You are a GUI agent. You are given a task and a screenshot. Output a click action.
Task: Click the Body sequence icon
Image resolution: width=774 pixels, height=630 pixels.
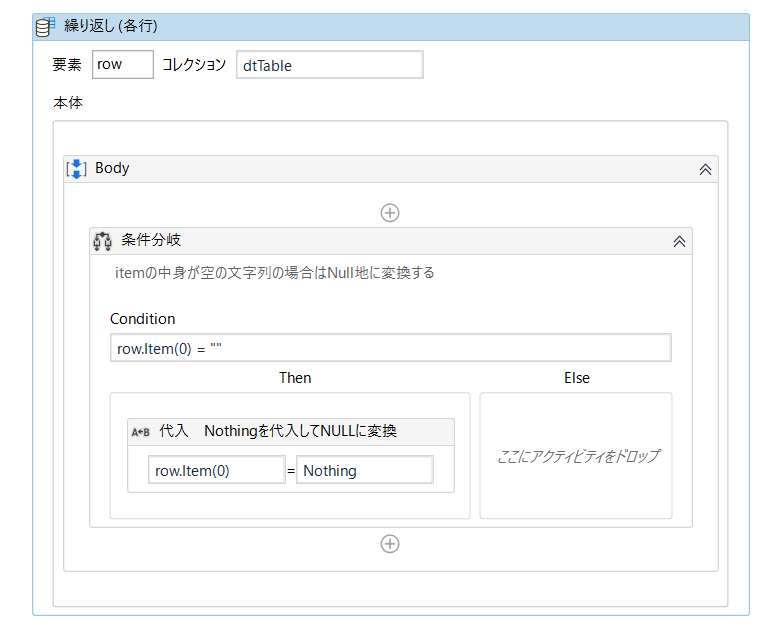77,169
